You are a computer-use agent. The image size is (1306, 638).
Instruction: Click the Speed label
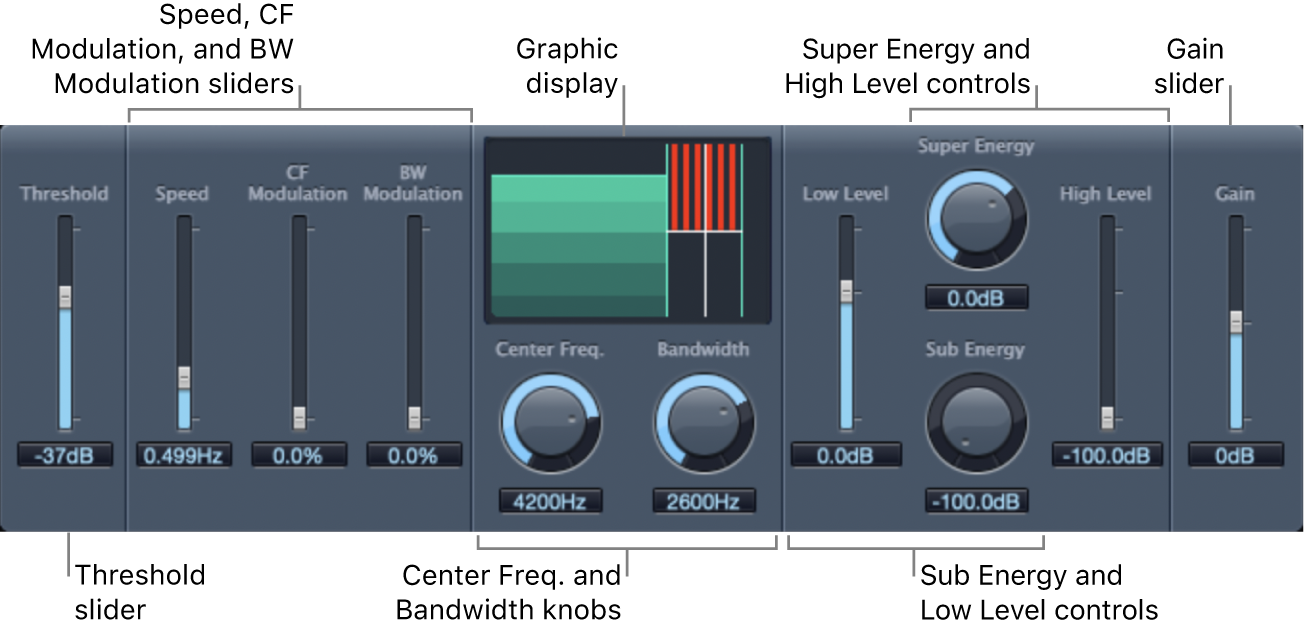183,193
